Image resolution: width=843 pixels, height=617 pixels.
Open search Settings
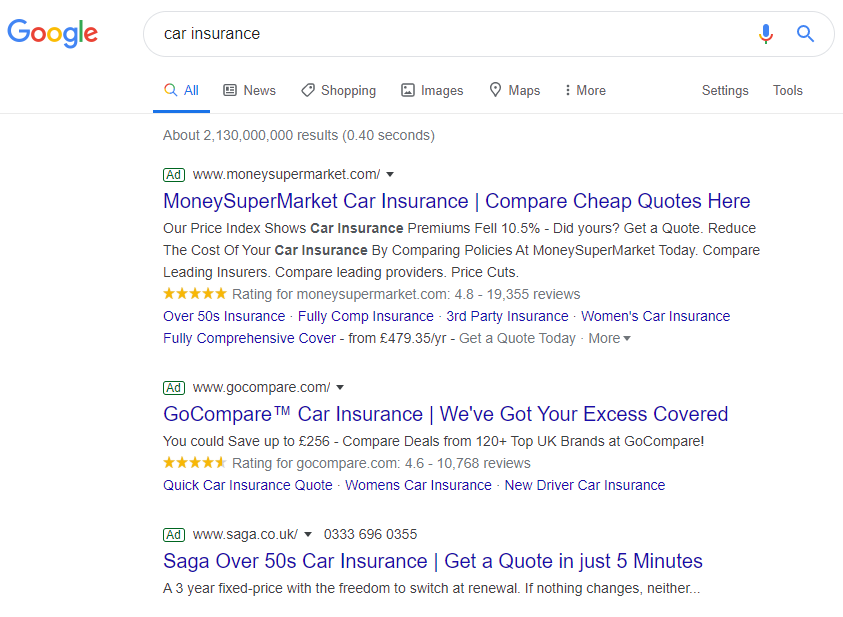(725, 90)
